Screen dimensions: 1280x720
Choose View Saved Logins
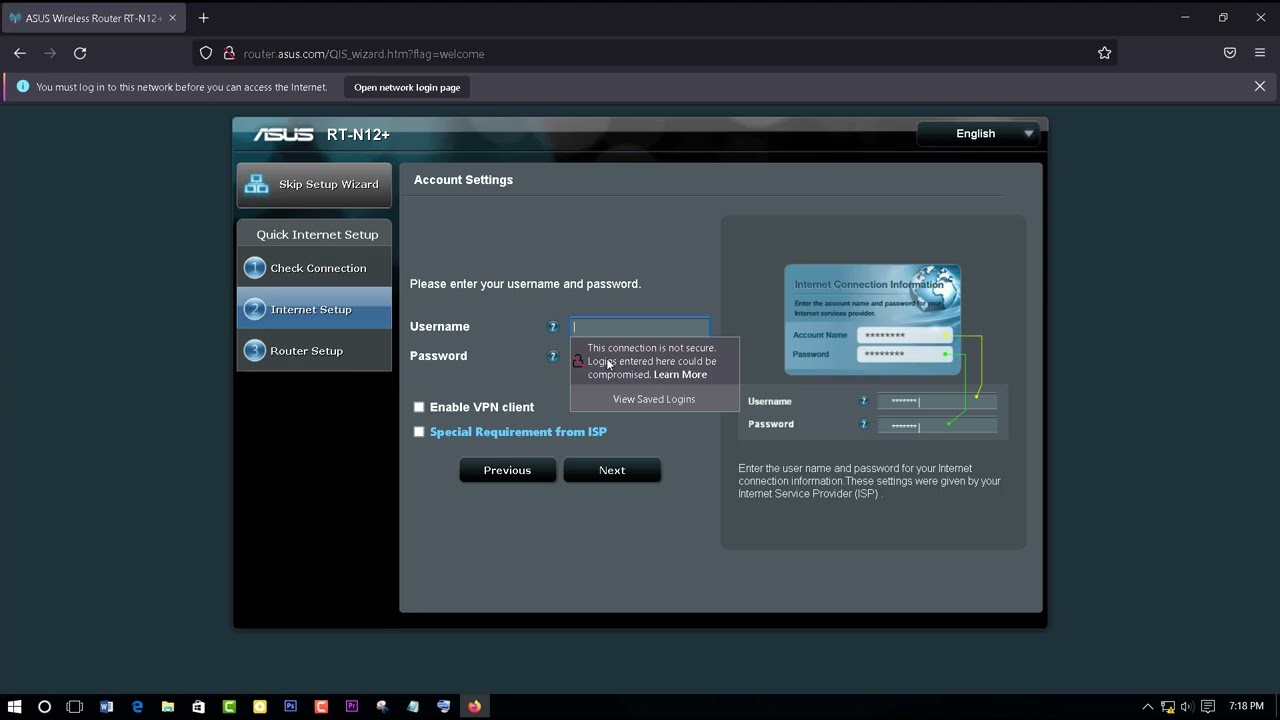click(x=654, y=399)
